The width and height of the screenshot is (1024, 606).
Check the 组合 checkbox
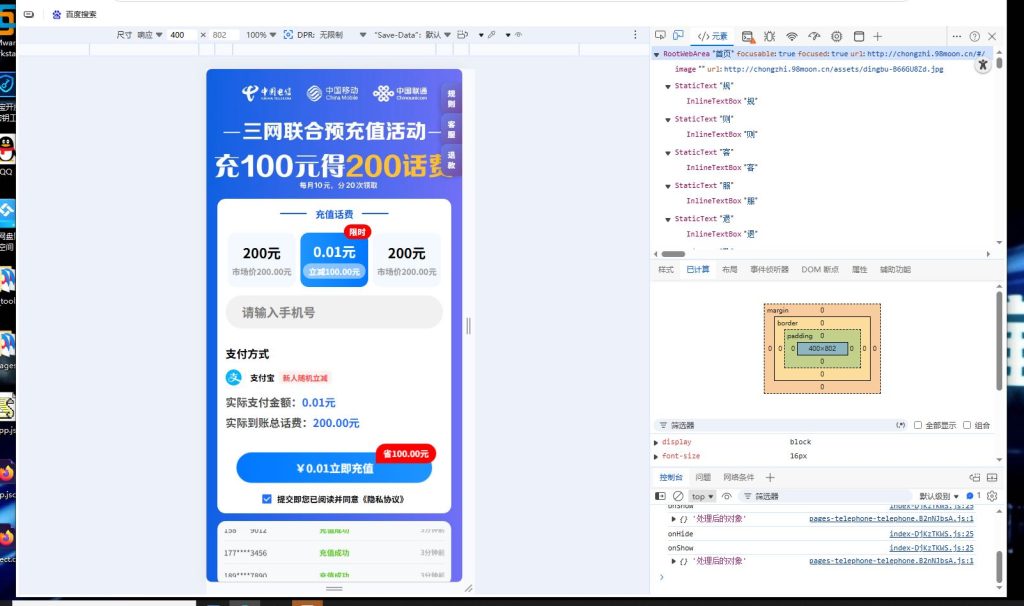[x=967, y=425]
